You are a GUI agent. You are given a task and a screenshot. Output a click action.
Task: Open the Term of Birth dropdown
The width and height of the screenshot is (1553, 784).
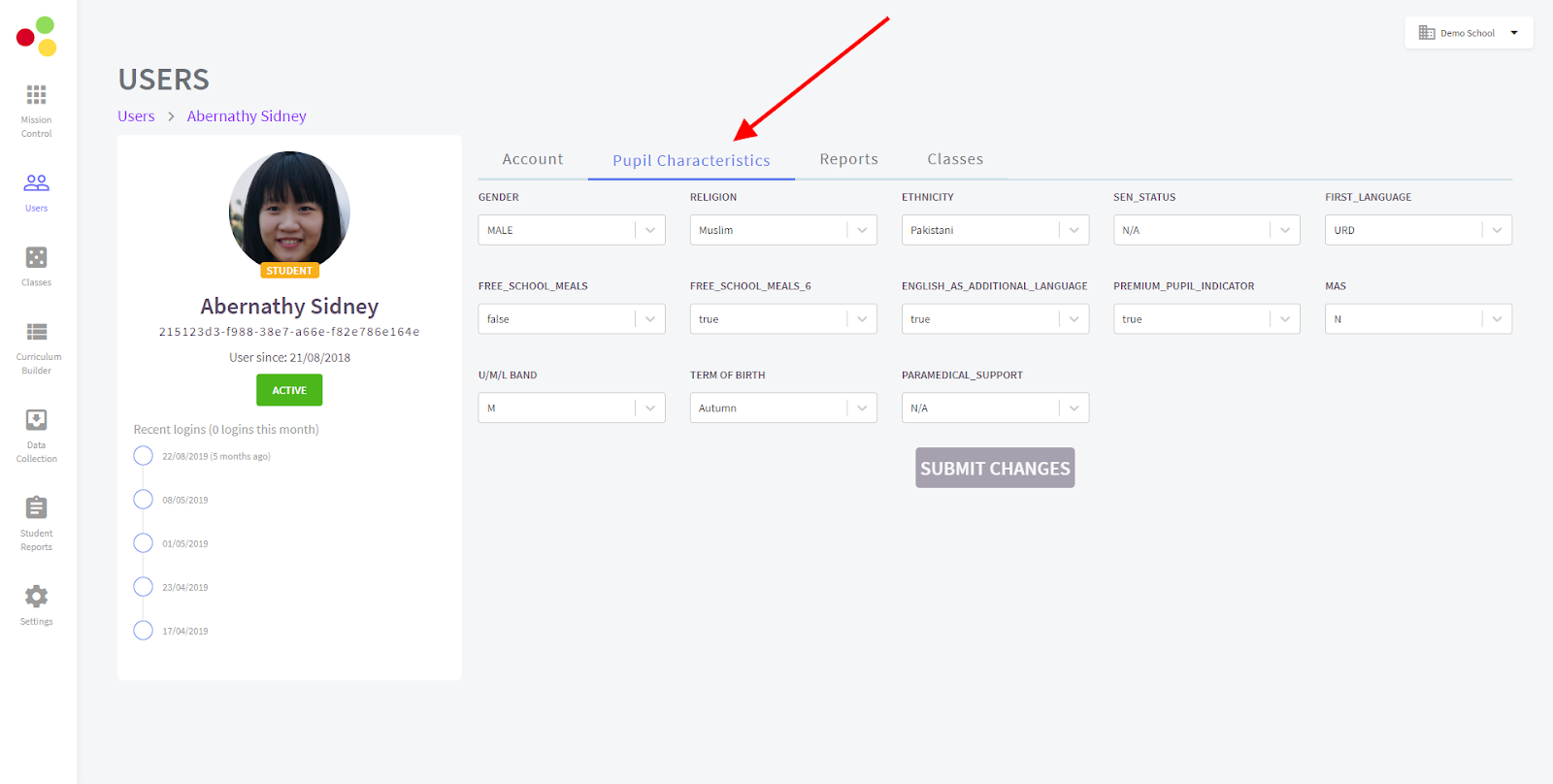click(x=782, y=408)
